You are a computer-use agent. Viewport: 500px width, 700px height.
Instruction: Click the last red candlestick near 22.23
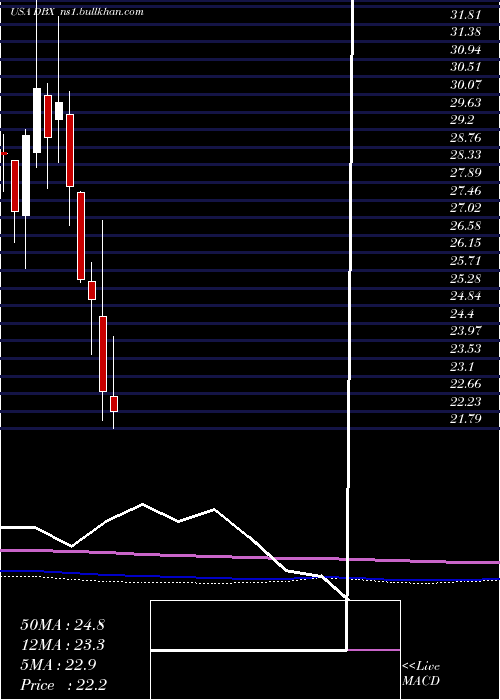tap(114, 404)
